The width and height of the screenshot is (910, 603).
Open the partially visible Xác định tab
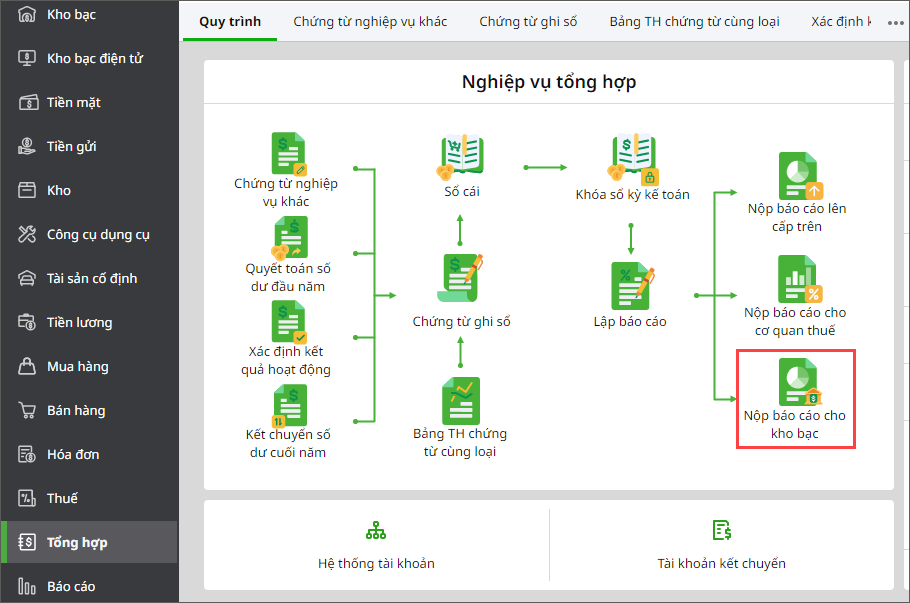pyautogui.click(x=841, y=21)
